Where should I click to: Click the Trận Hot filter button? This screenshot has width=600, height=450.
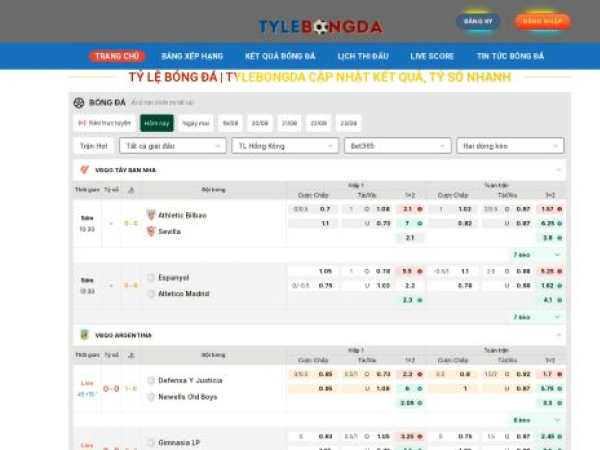coord(93,146)
